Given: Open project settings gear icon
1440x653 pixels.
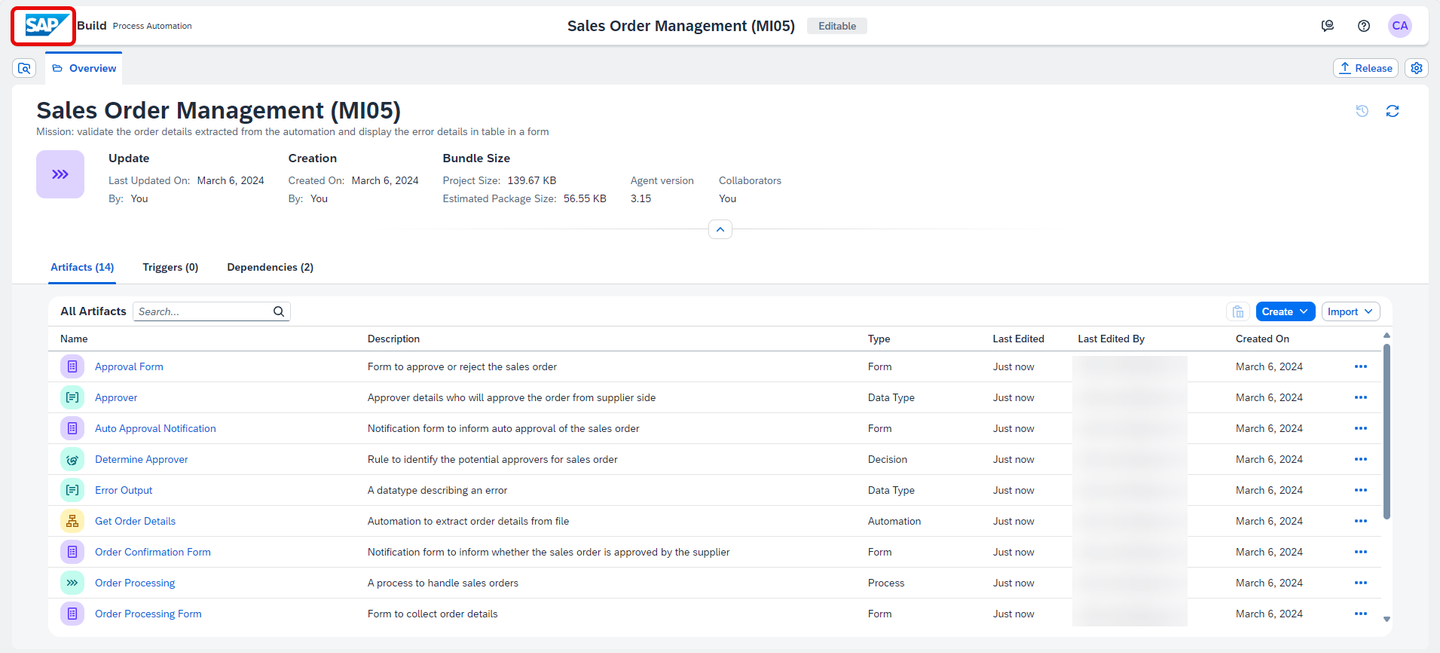Looking at the screenshot, I should tap(1416, 68).
